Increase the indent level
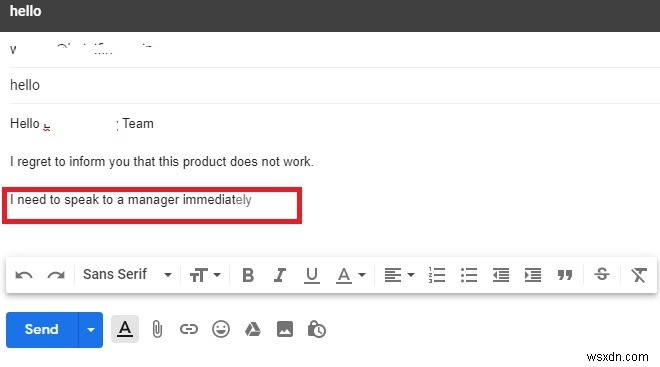 533,275
